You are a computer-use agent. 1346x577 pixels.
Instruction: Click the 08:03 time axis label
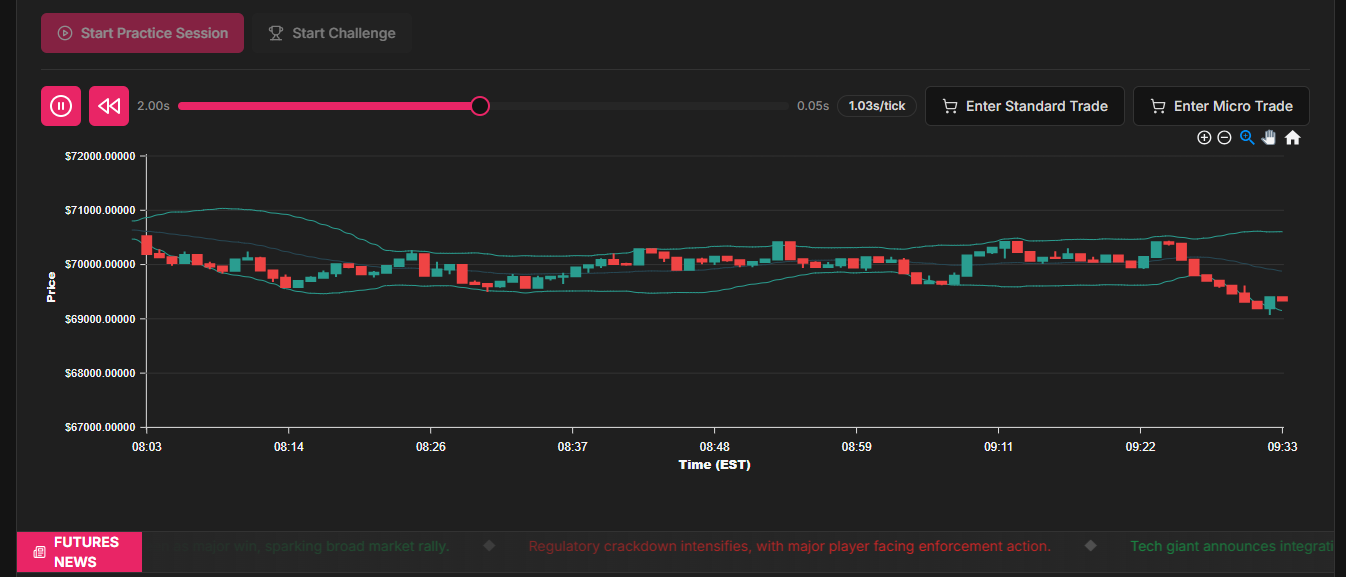147,447
